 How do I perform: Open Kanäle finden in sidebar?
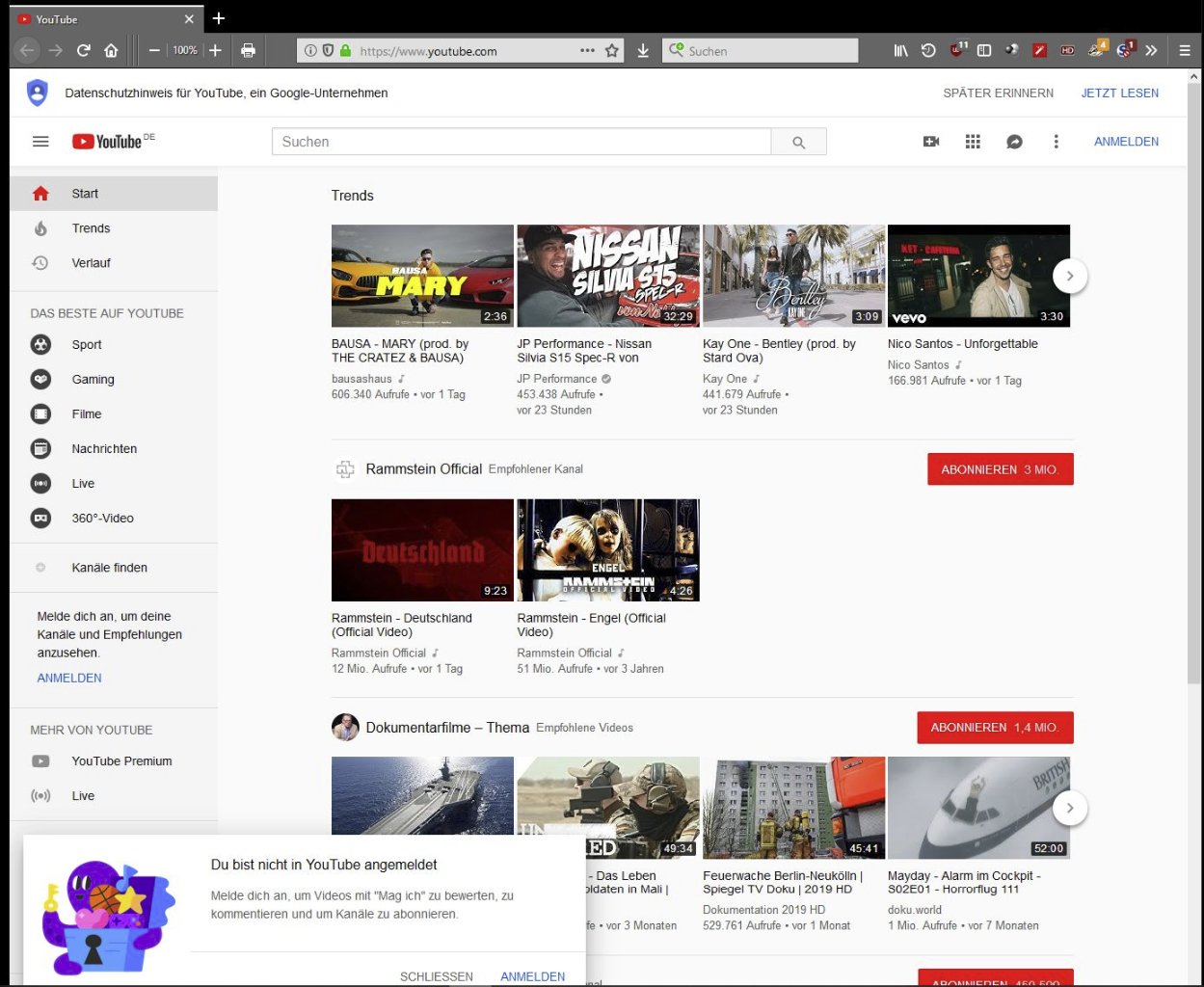[x=114, y=568]
